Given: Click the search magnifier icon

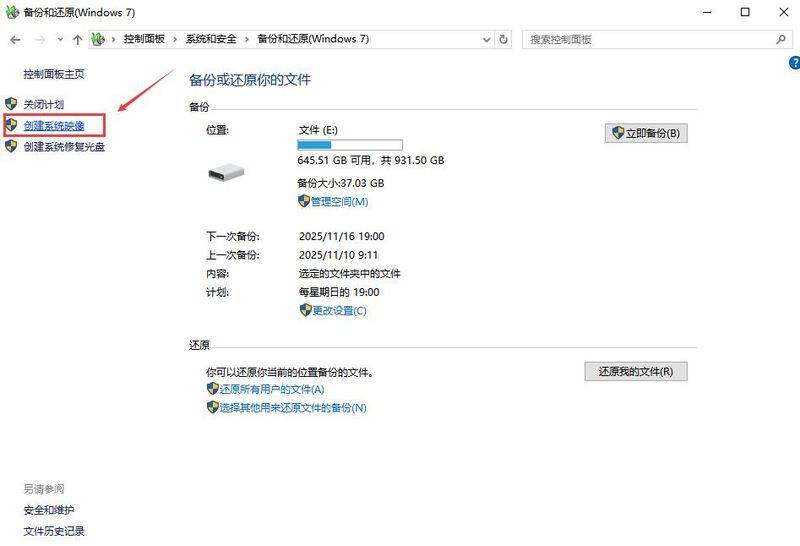Looking at the screenshot, I should [781, 39].
